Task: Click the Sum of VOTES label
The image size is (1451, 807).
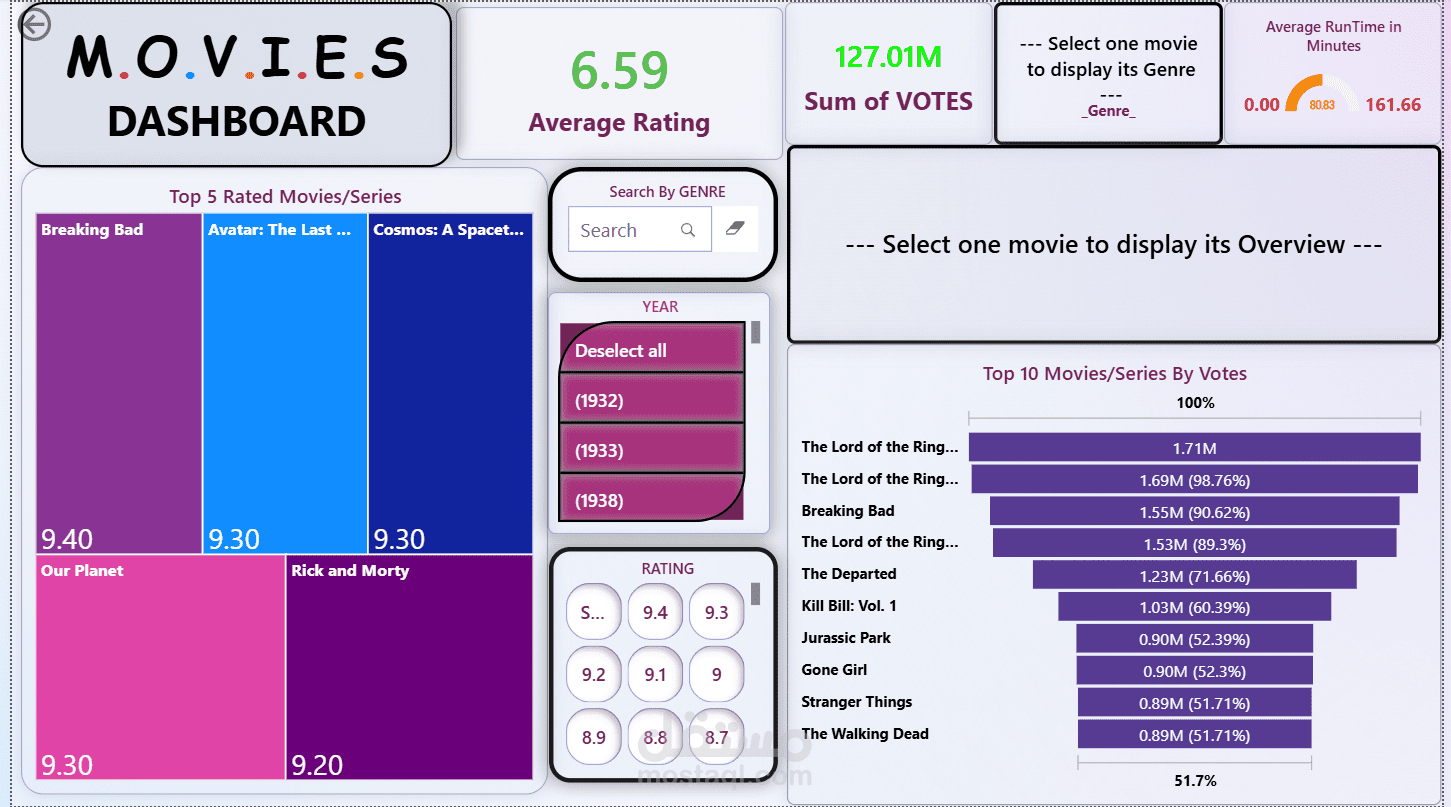Action: tap(888, 101)
